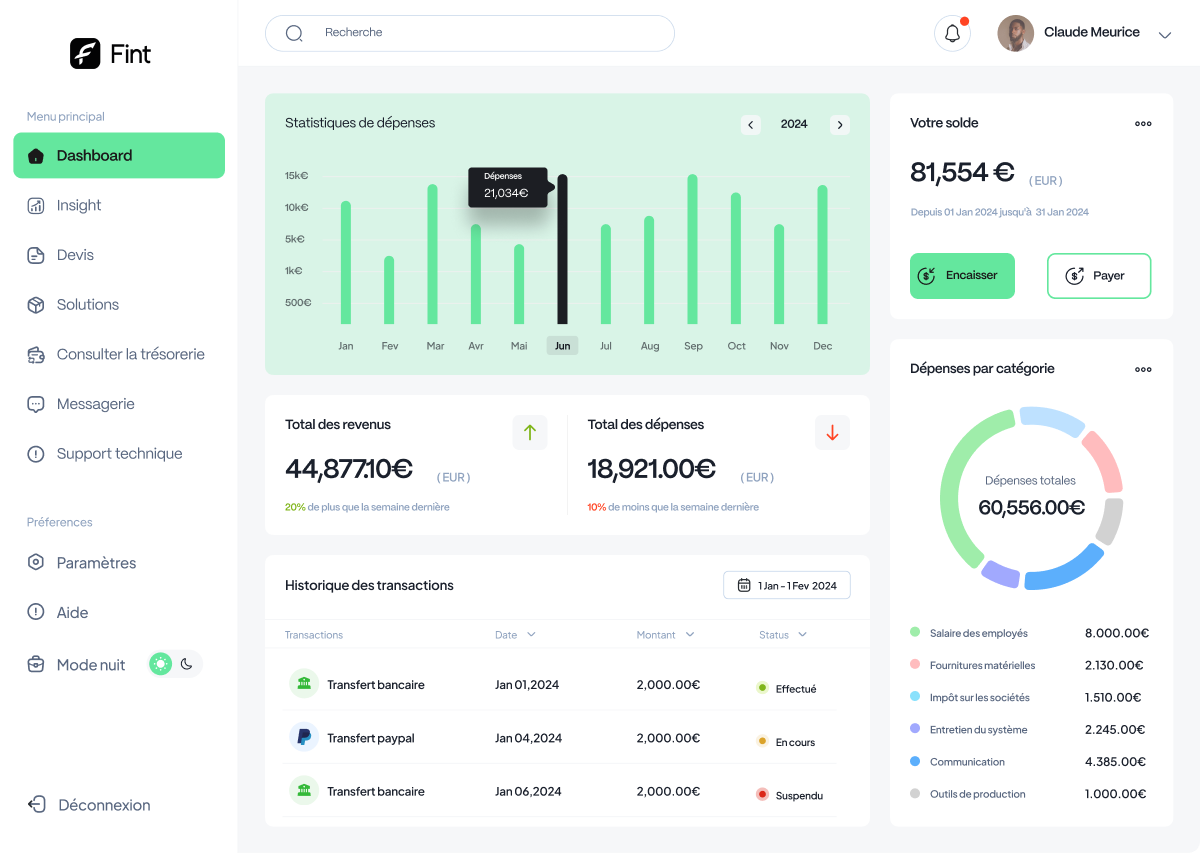
Task: Open the Montant sorting dropdown
Action: pyautogui.click(x=690, y=635)
